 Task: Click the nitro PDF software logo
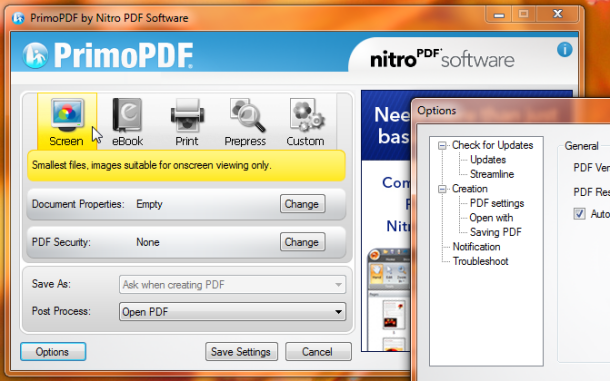[442, 59]
